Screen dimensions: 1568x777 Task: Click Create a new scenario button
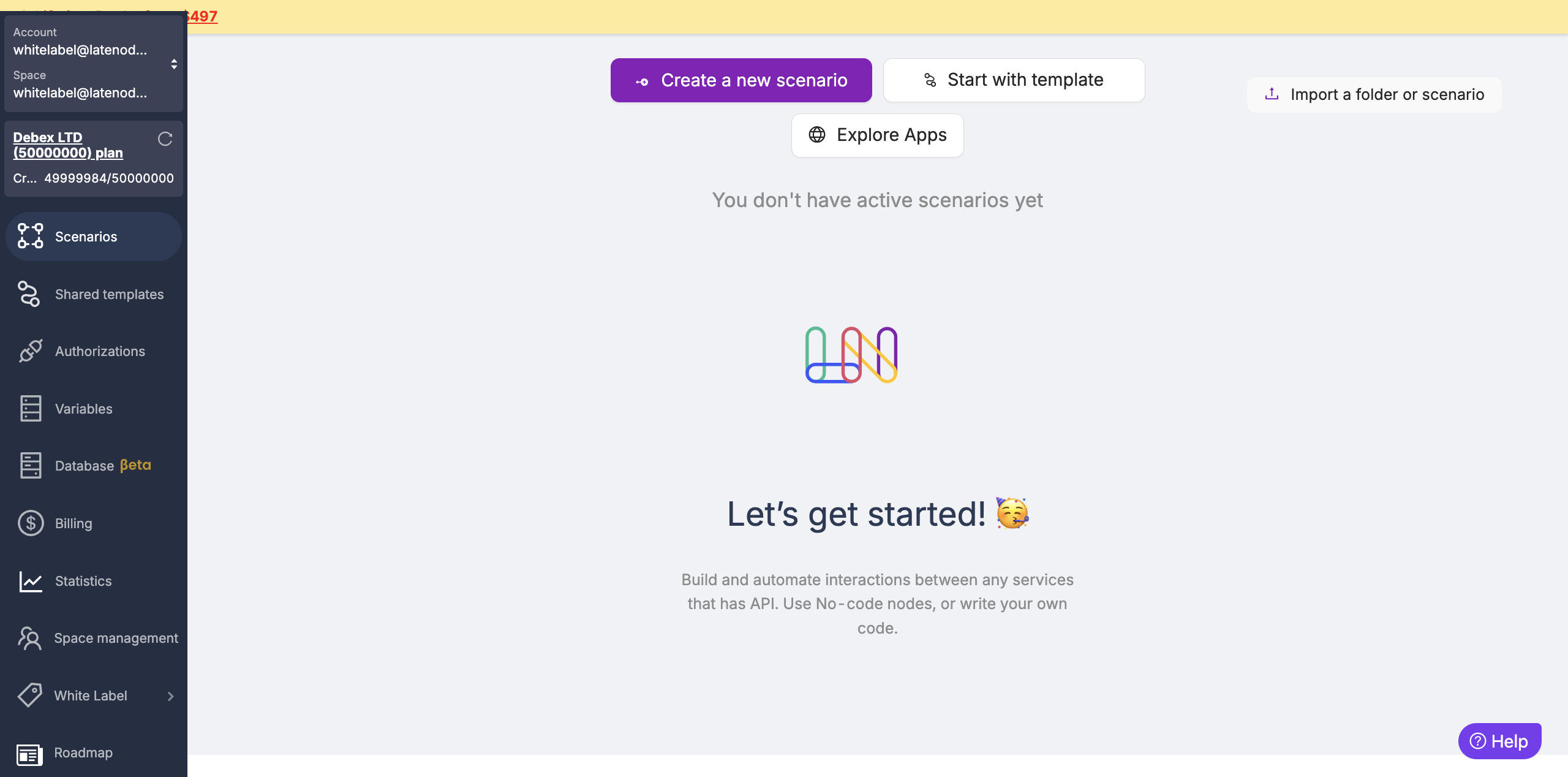click(x=741, y=80)
